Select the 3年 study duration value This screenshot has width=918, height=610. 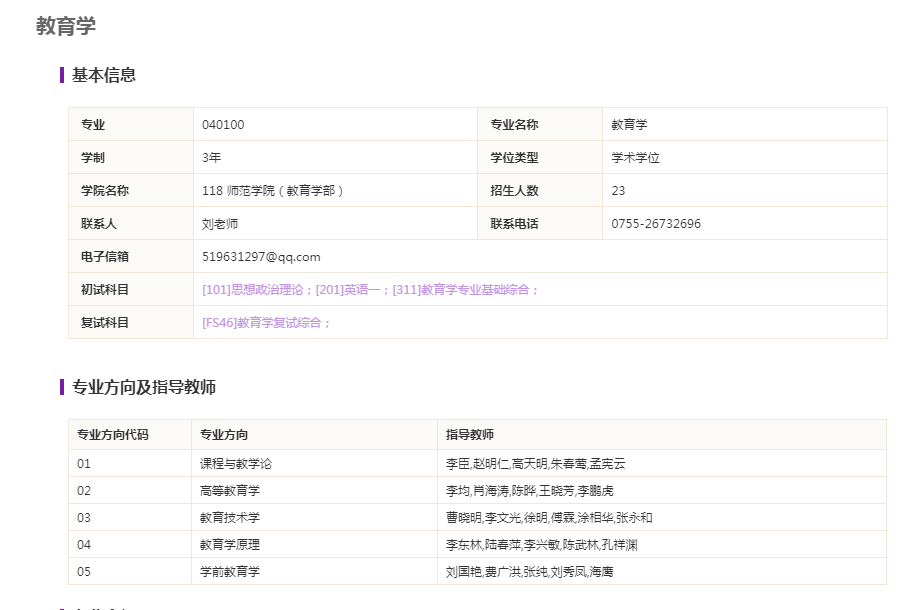211,157
